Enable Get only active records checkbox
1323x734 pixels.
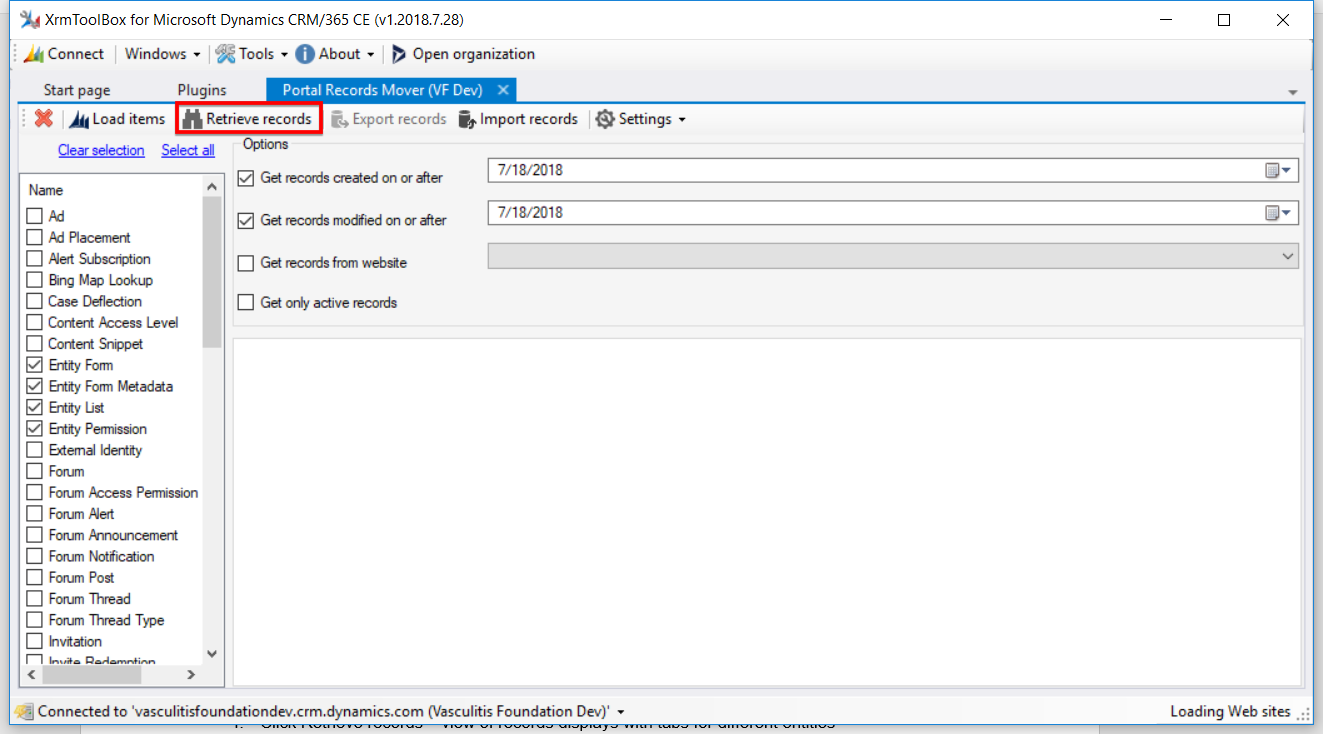246,302
